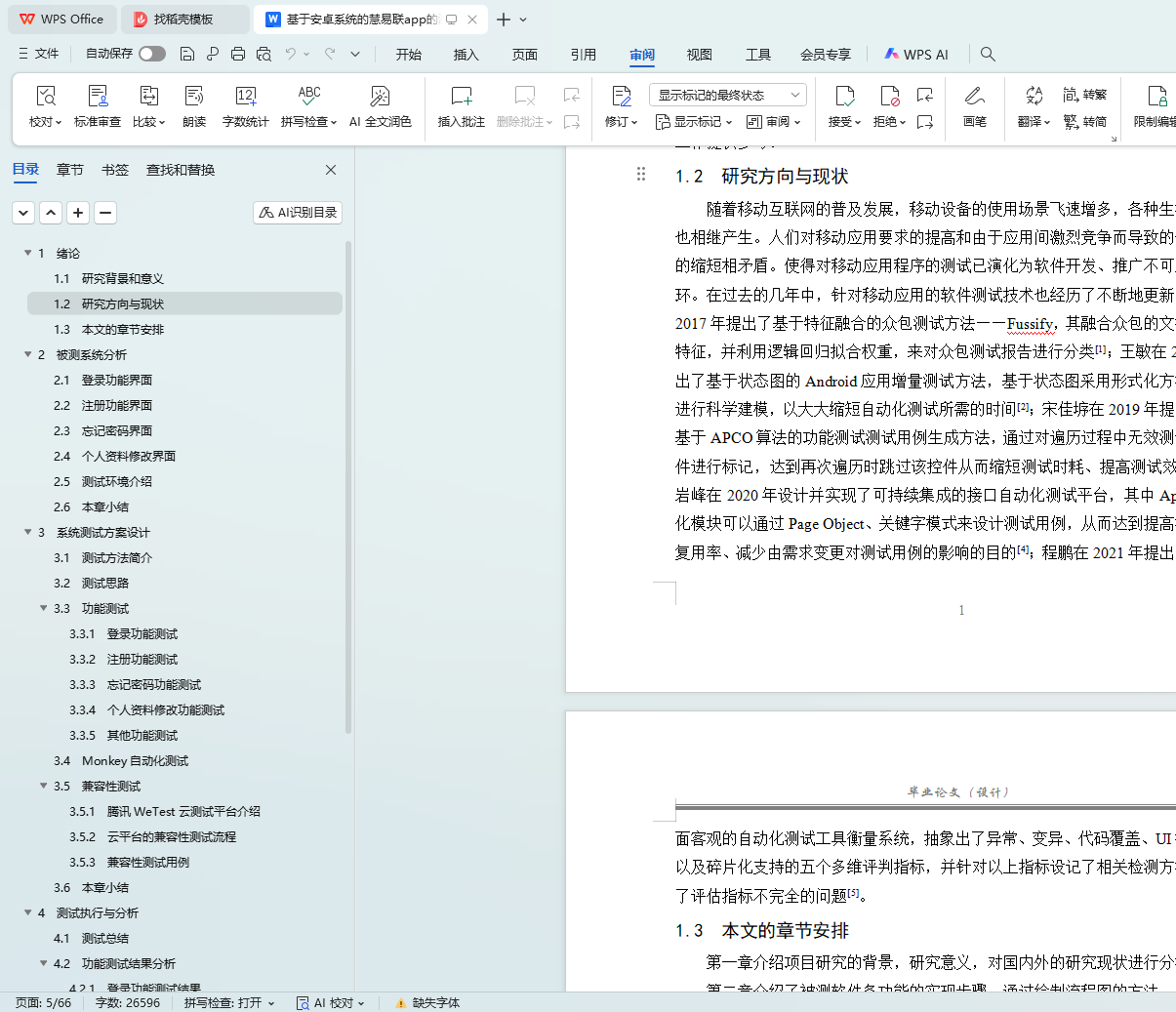Click the AI识别目录 button
This screenshot has height=1012, width=1176.
coord(298,212)
